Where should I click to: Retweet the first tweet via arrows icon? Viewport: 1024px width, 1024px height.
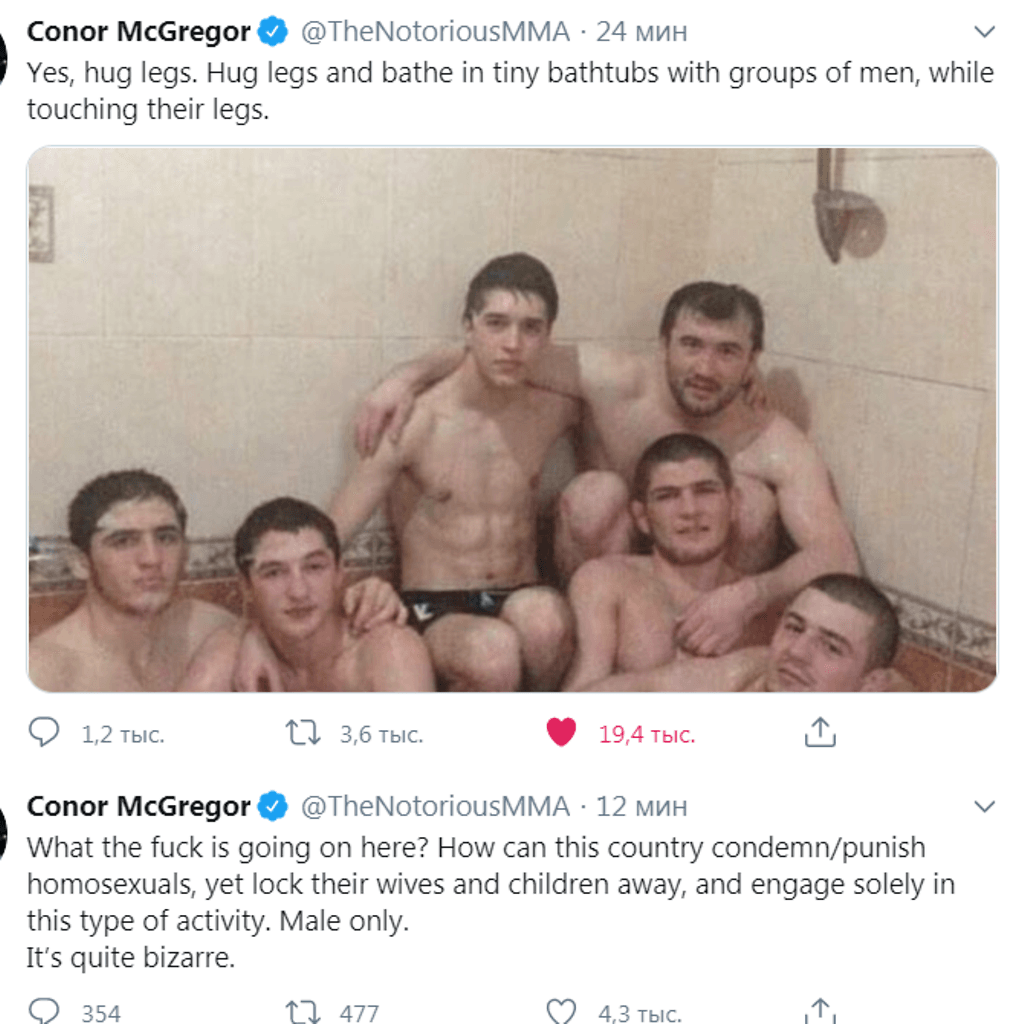click(302, 732)
